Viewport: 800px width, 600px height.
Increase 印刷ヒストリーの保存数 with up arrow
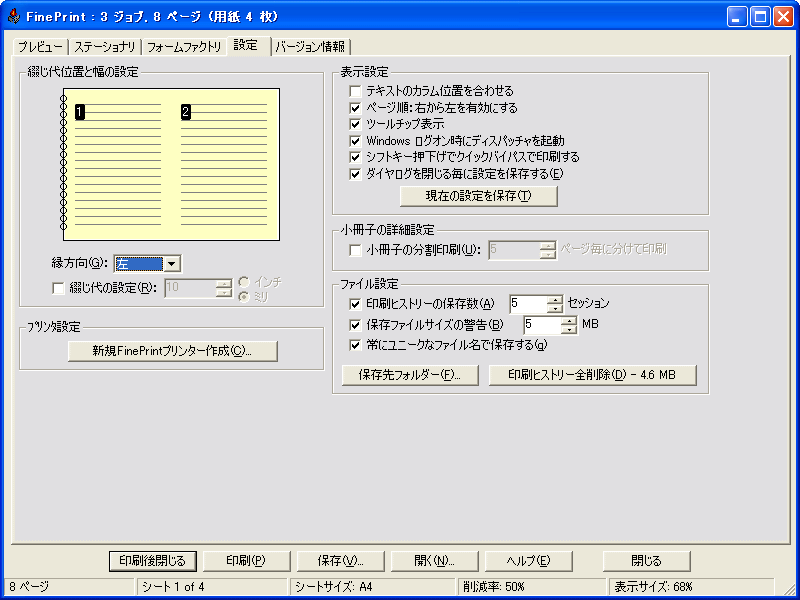pyautogui.click(x=555, y=299)
